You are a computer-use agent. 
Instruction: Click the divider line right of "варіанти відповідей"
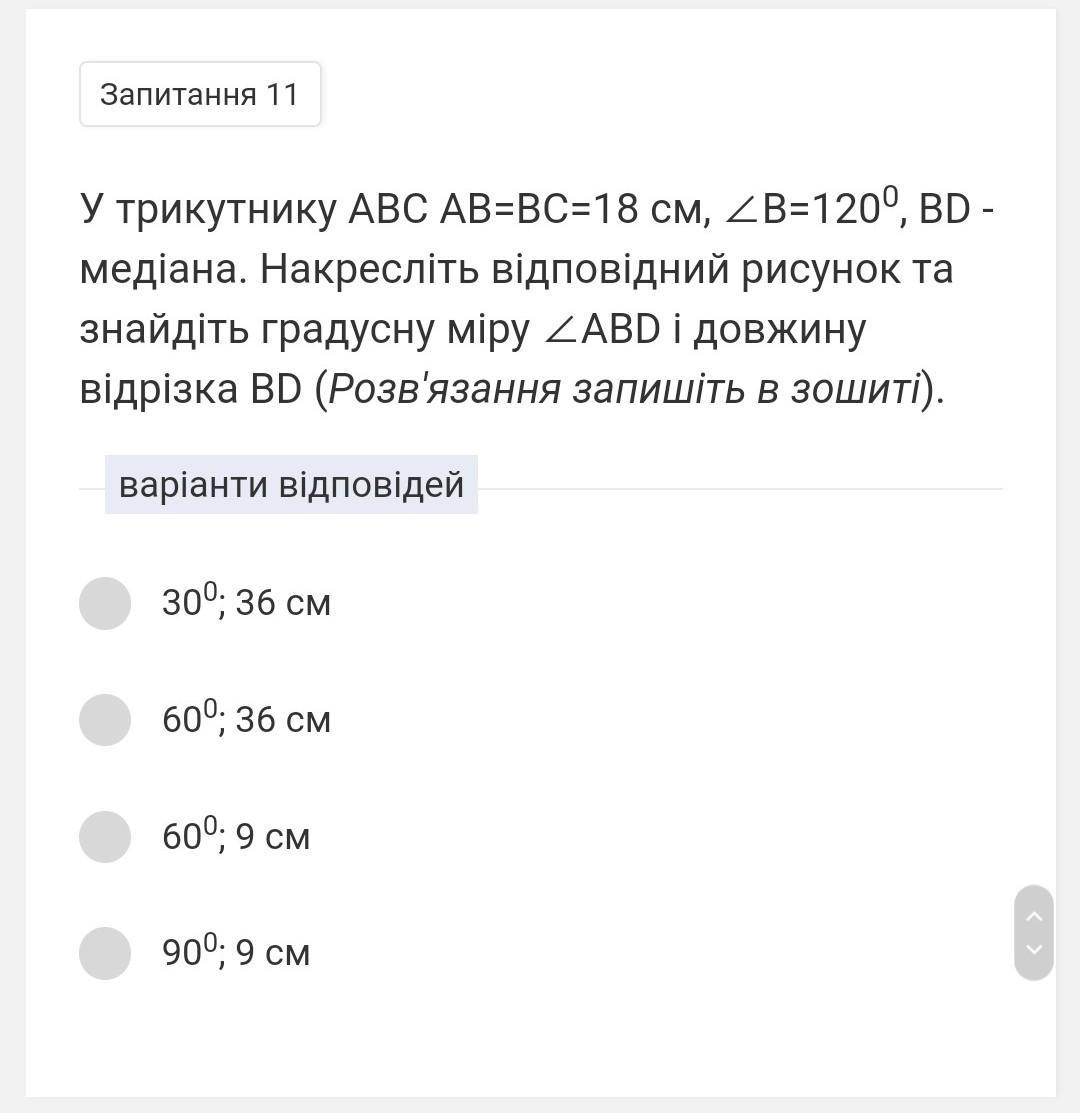740,489
